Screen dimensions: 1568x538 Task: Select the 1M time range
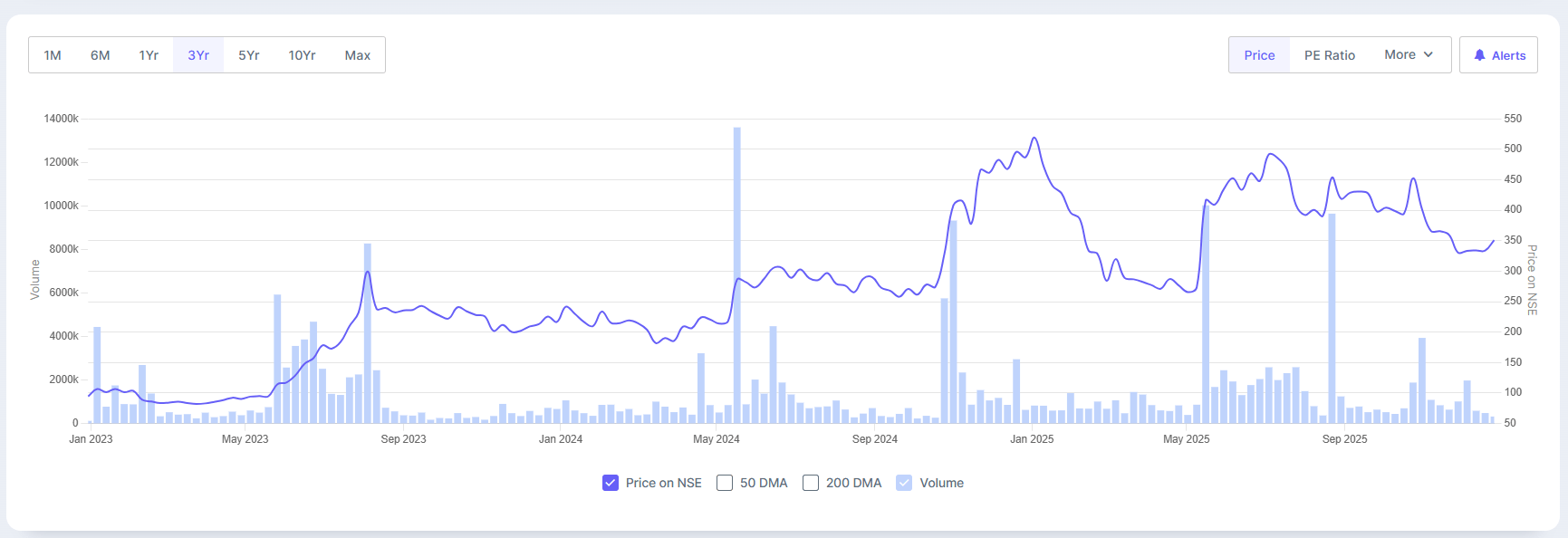point(53,55)
